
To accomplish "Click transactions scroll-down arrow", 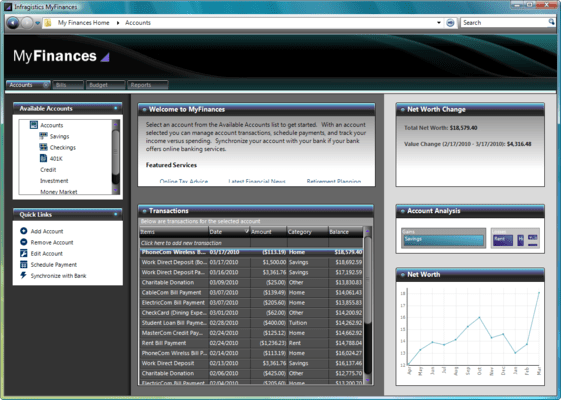I will (x=367, y=380).
